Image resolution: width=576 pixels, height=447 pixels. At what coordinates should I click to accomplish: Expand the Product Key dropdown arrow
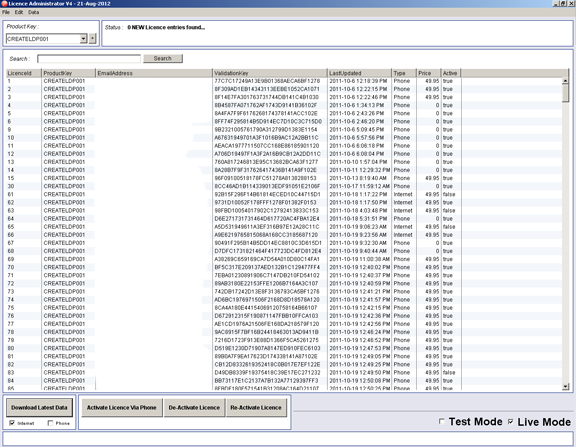(83, 39)
